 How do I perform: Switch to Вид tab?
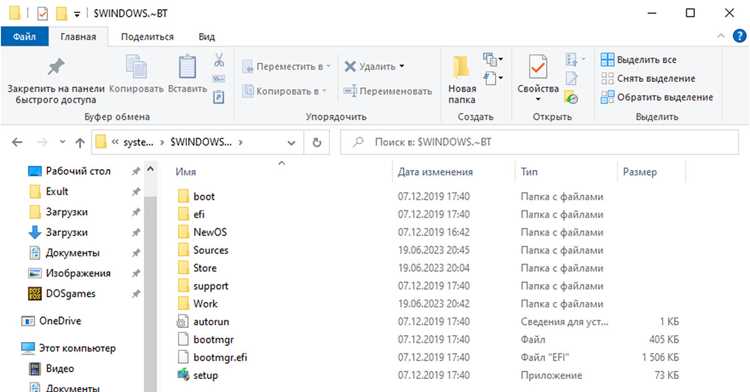tap(207, 36)
